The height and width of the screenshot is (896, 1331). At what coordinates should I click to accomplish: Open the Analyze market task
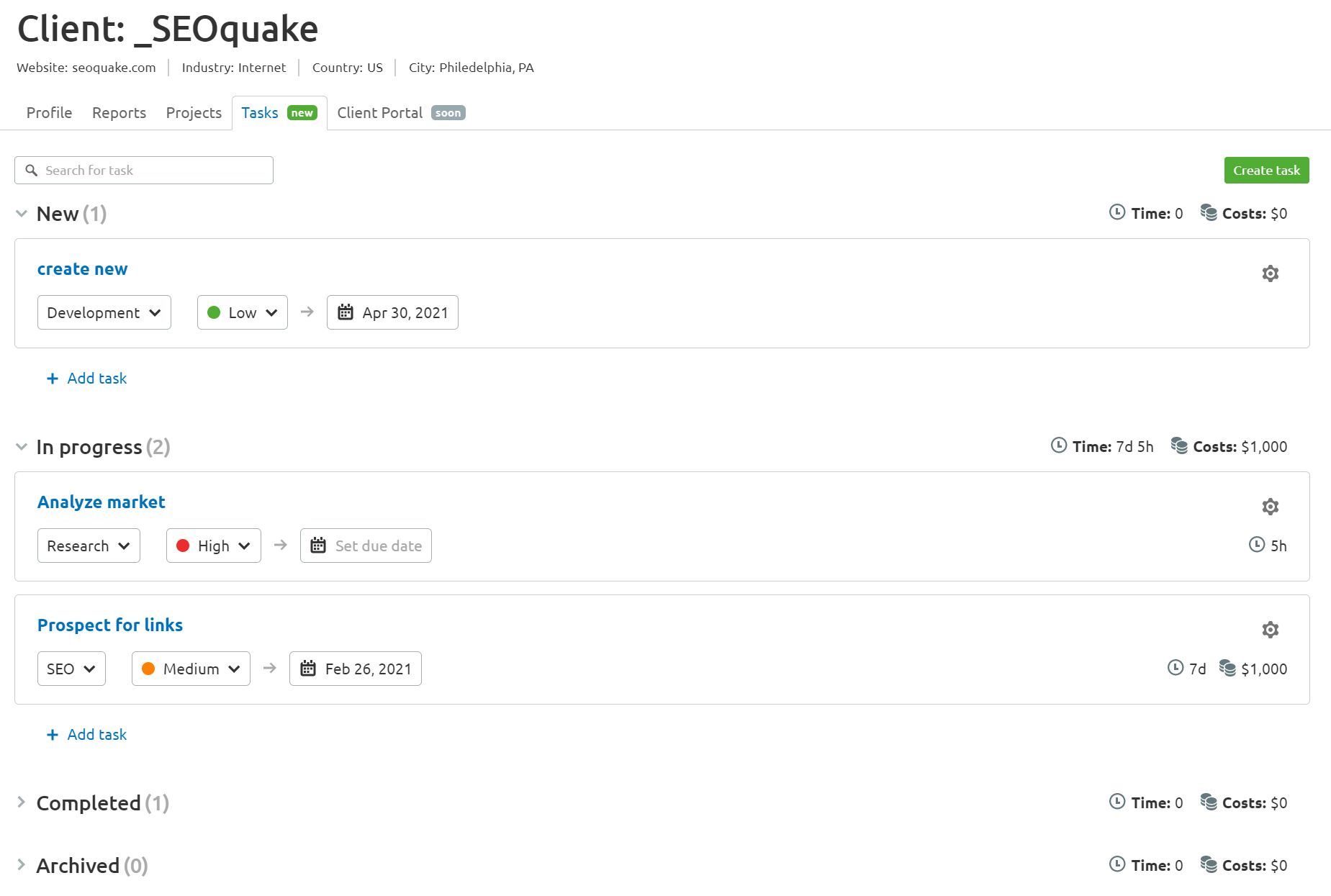point(101,502)
